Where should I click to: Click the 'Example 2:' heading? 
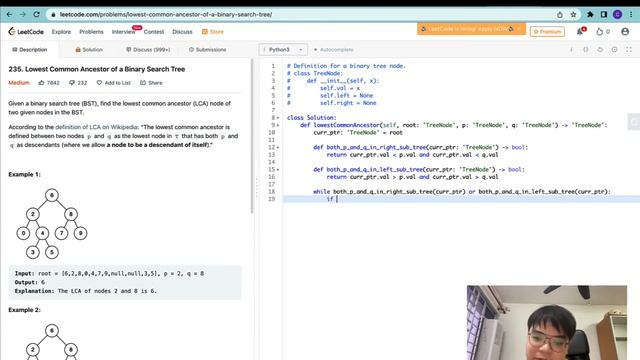[24, 310]
